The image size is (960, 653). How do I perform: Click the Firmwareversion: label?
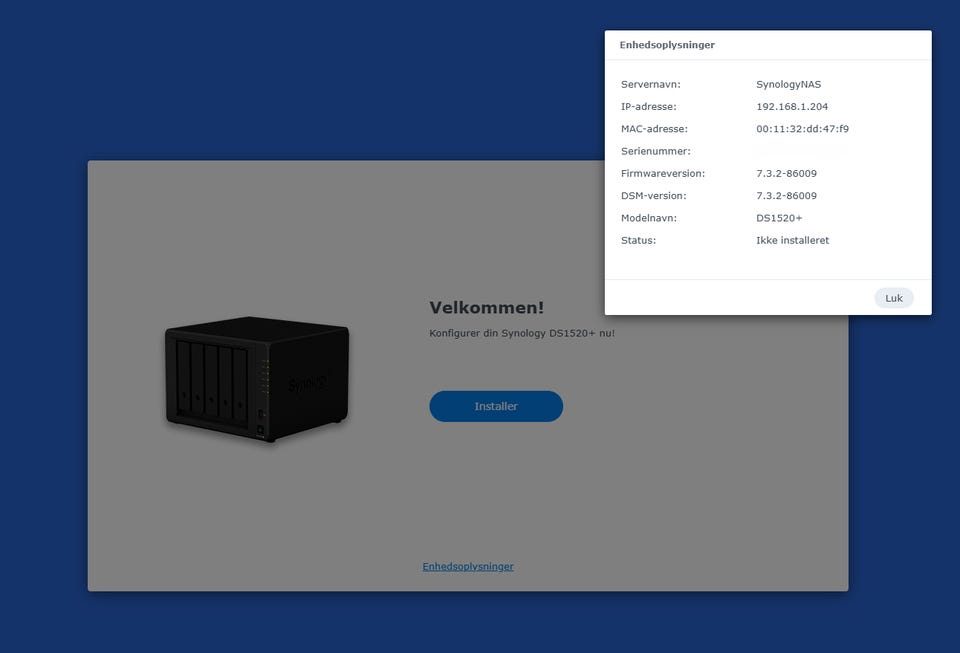pos(662,173)
